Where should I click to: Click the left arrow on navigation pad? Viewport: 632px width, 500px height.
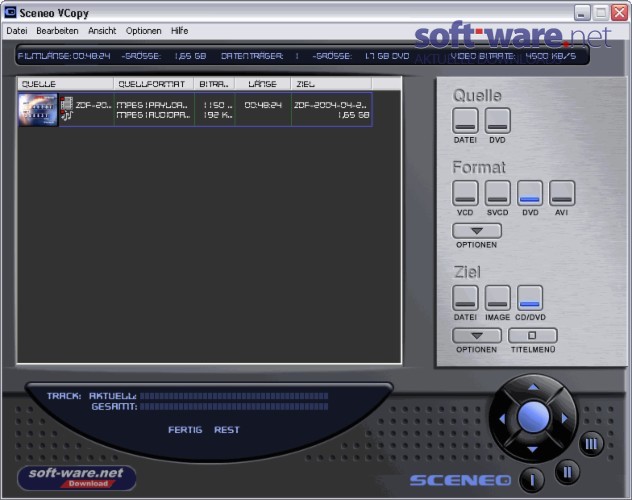point(502,419)
